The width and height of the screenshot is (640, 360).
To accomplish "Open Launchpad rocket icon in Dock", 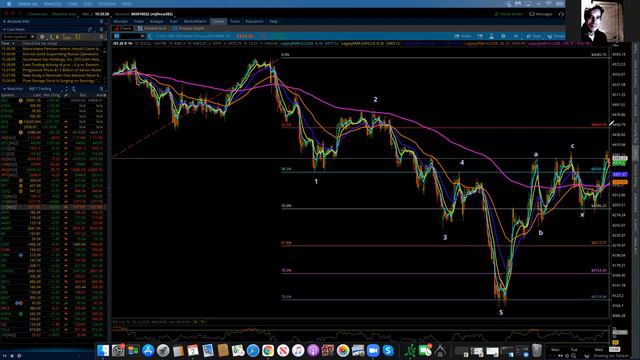I will 163,350.
